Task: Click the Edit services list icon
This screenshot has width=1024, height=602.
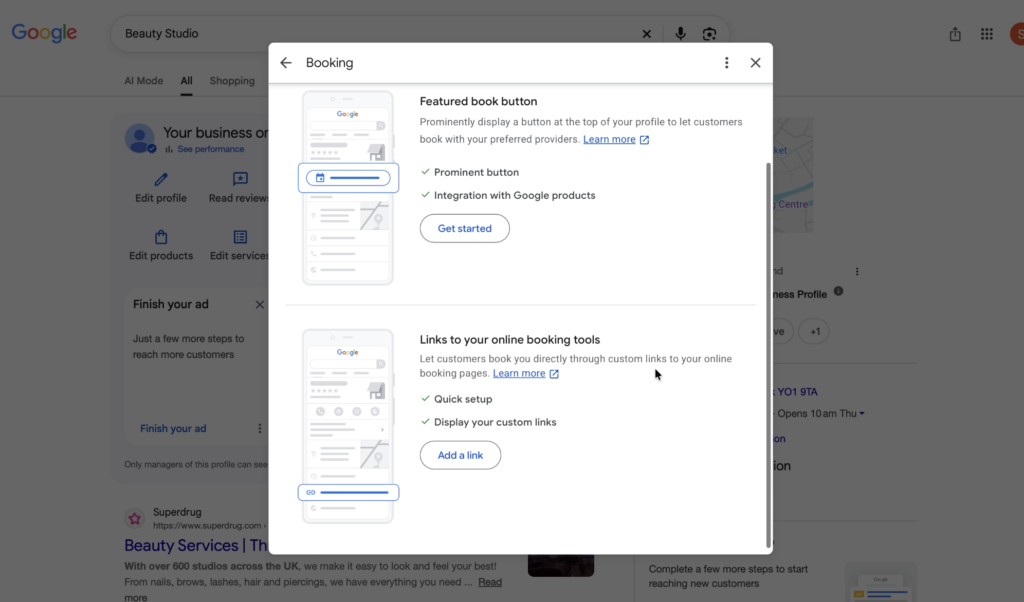Action: pyautogui.click(x=240, y=236)
